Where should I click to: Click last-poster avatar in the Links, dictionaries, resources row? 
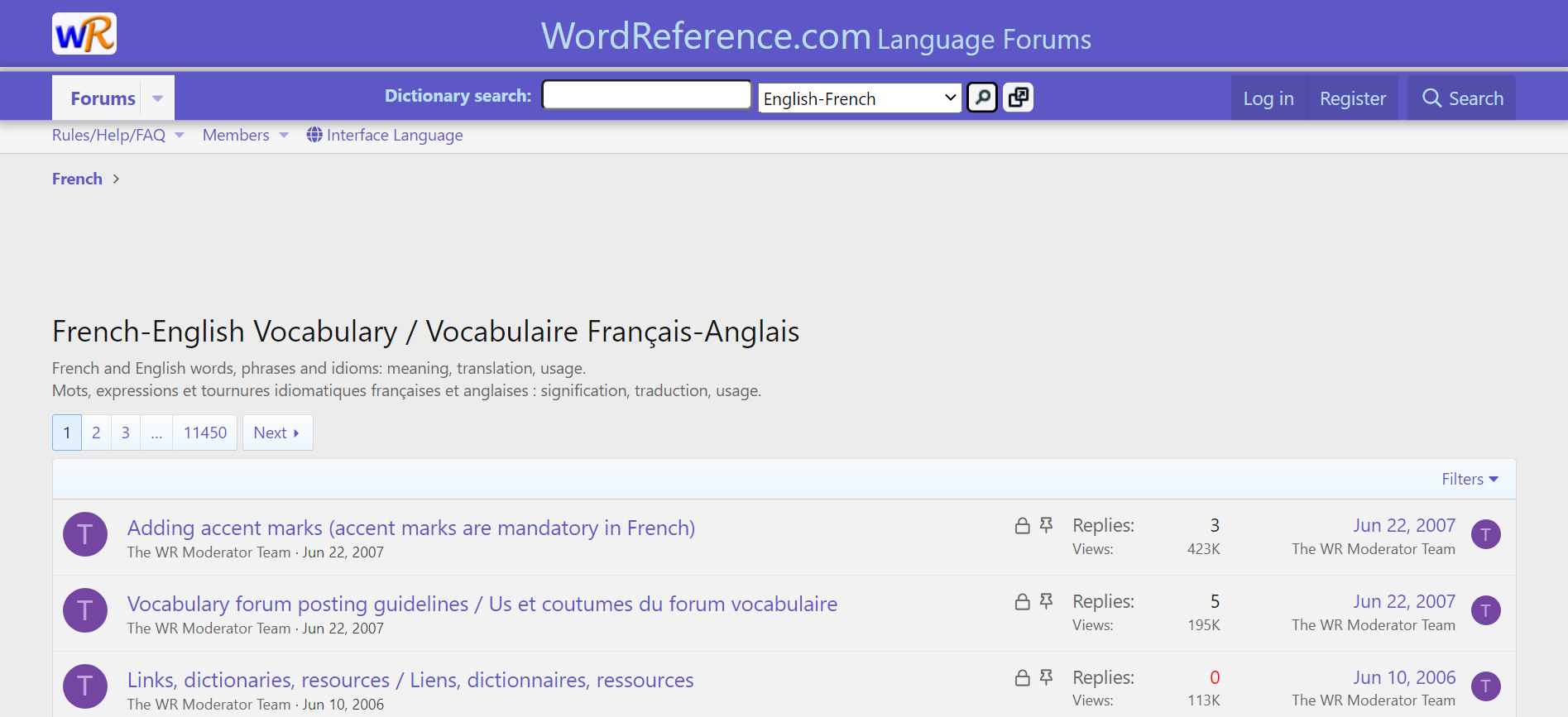[1486, 686]
